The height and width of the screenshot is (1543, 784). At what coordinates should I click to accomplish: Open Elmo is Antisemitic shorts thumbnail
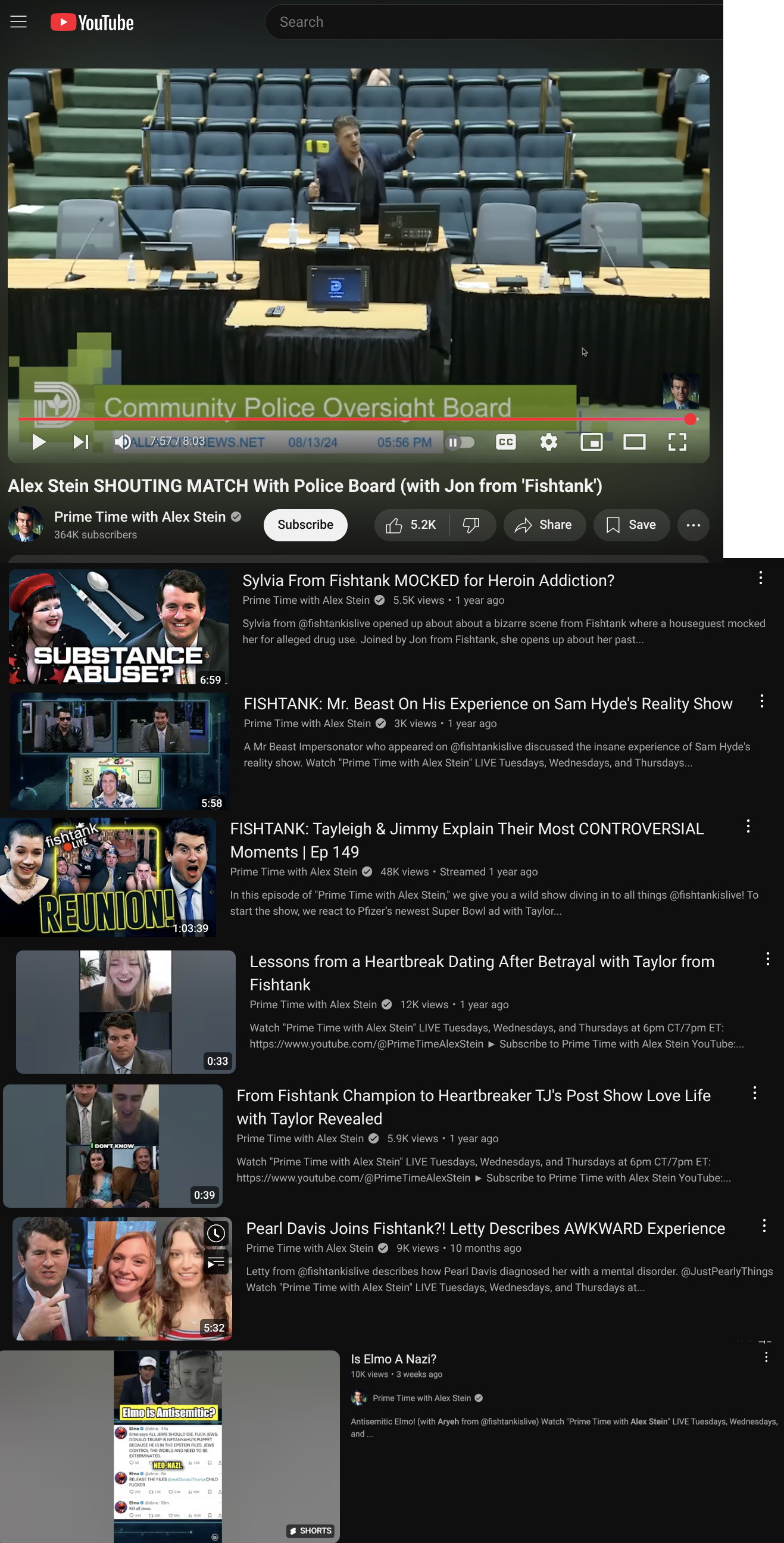click(x=170, y=1447)
